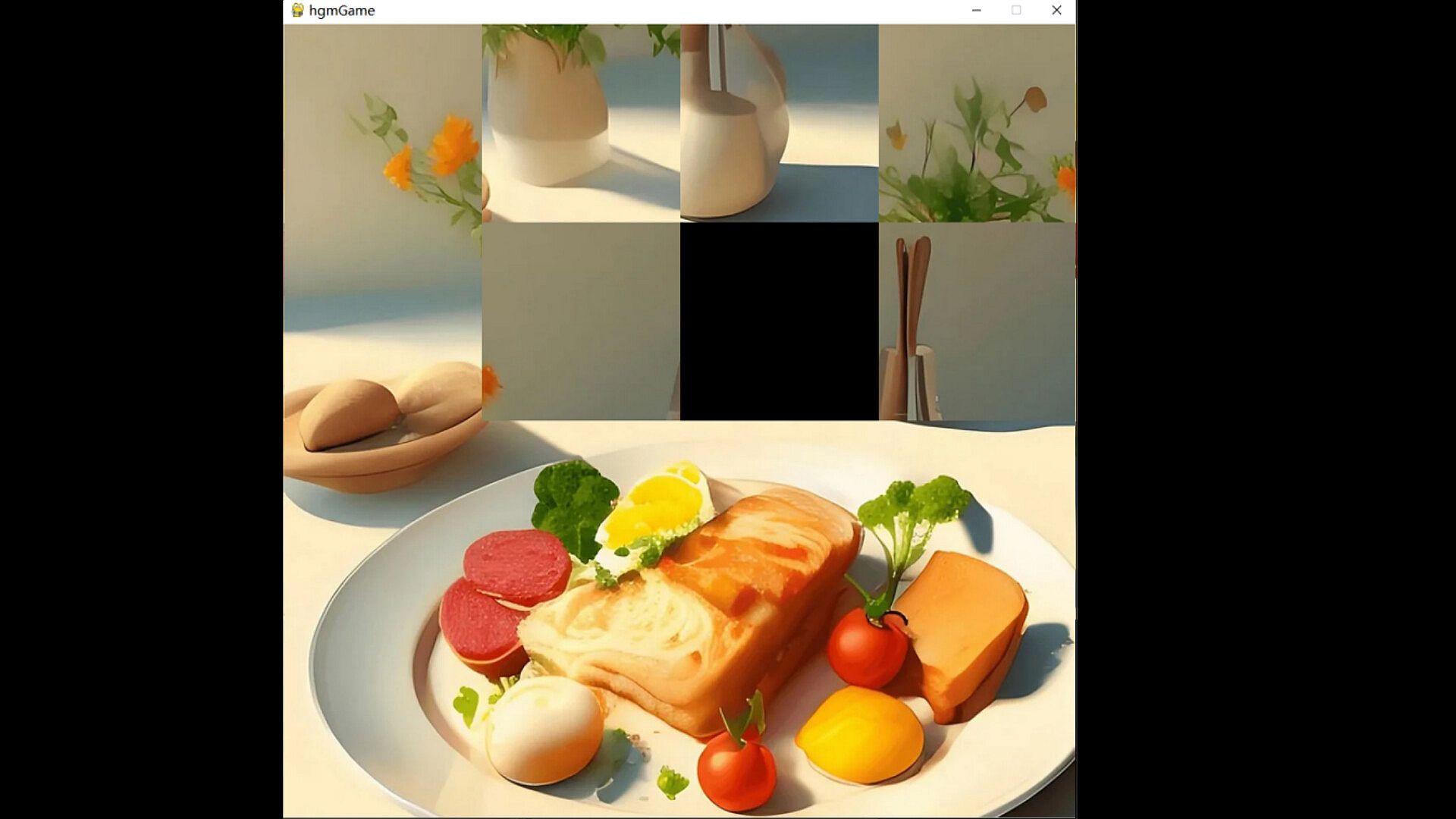This screenshot has width=1456, height=819.
Task: Click the toasted bread top tile below the gap
Action: (779, 519)
